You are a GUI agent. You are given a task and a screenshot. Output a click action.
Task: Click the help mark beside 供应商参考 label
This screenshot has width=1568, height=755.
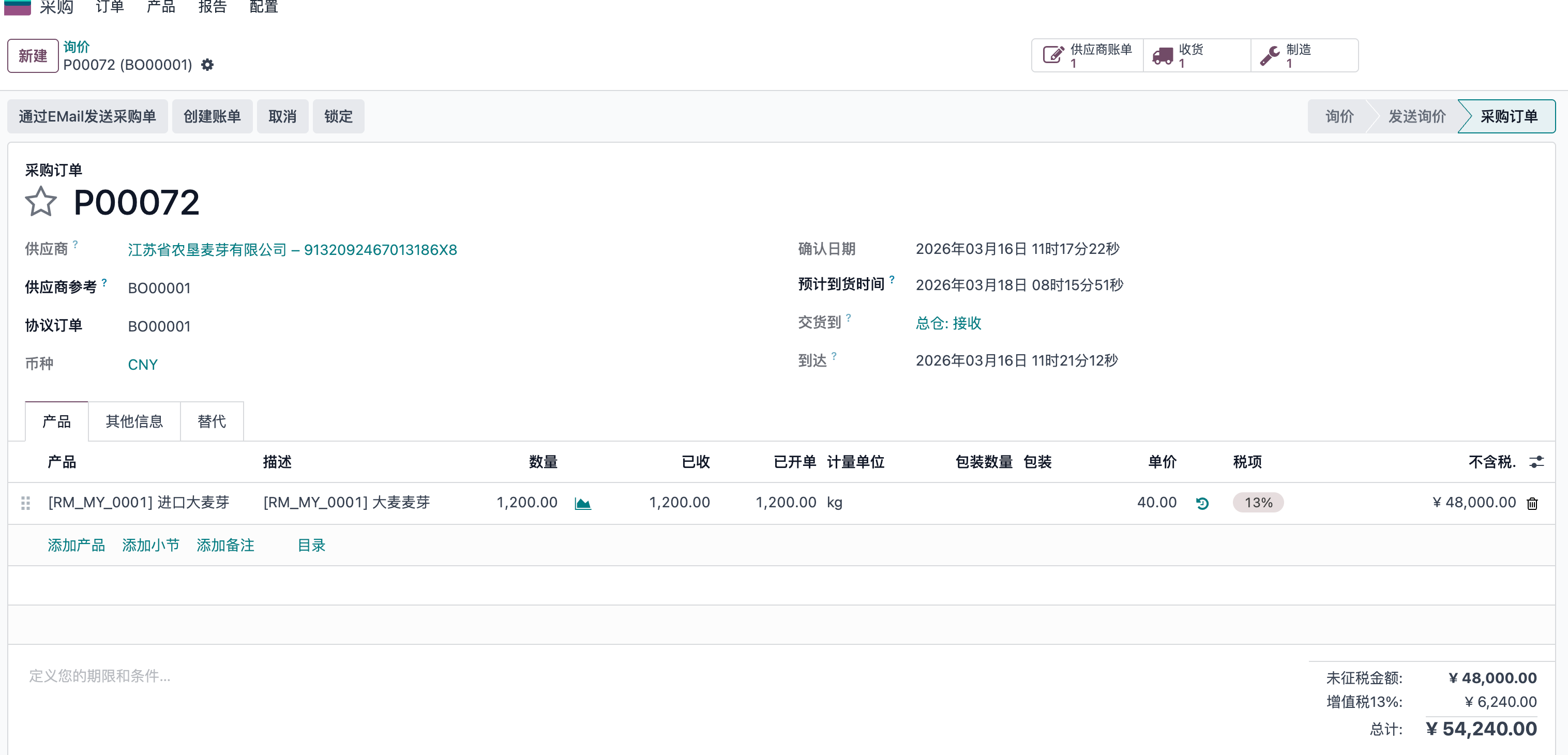click(x=104, y=282)
